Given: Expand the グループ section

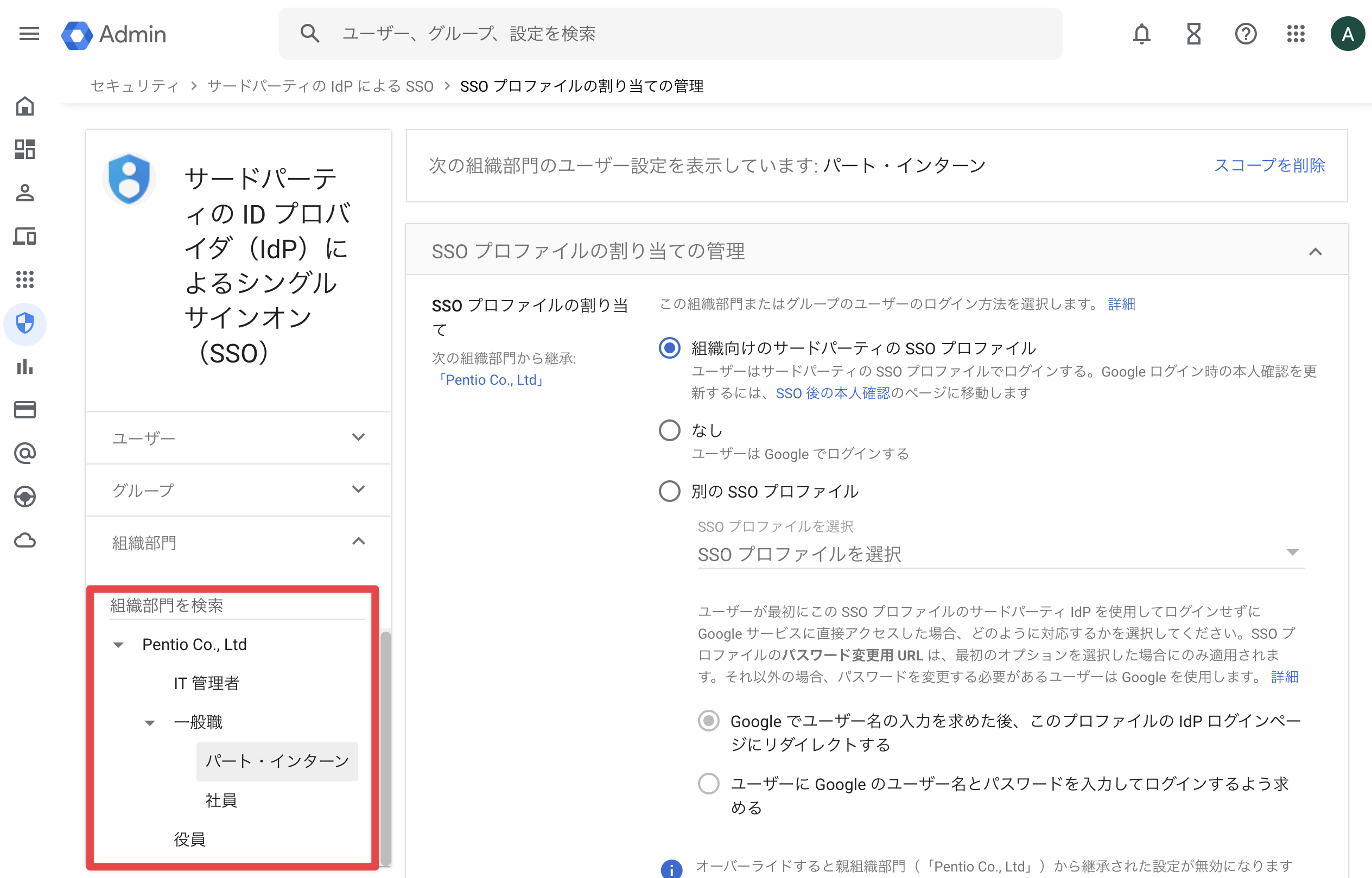Looking at the screenshot, I should coord(238,491).
